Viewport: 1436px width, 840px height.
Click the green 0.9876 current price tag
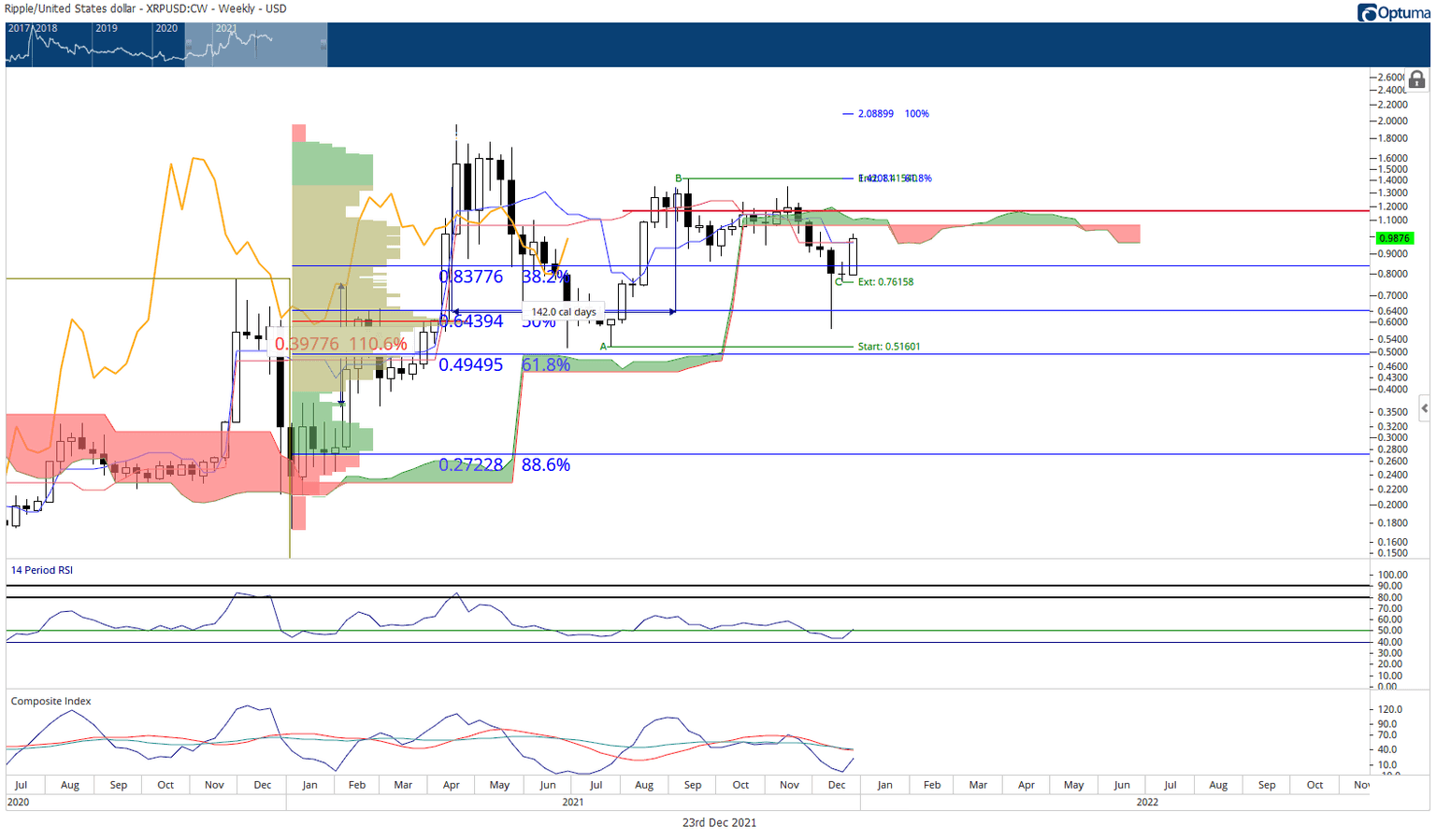point(1394,238)
